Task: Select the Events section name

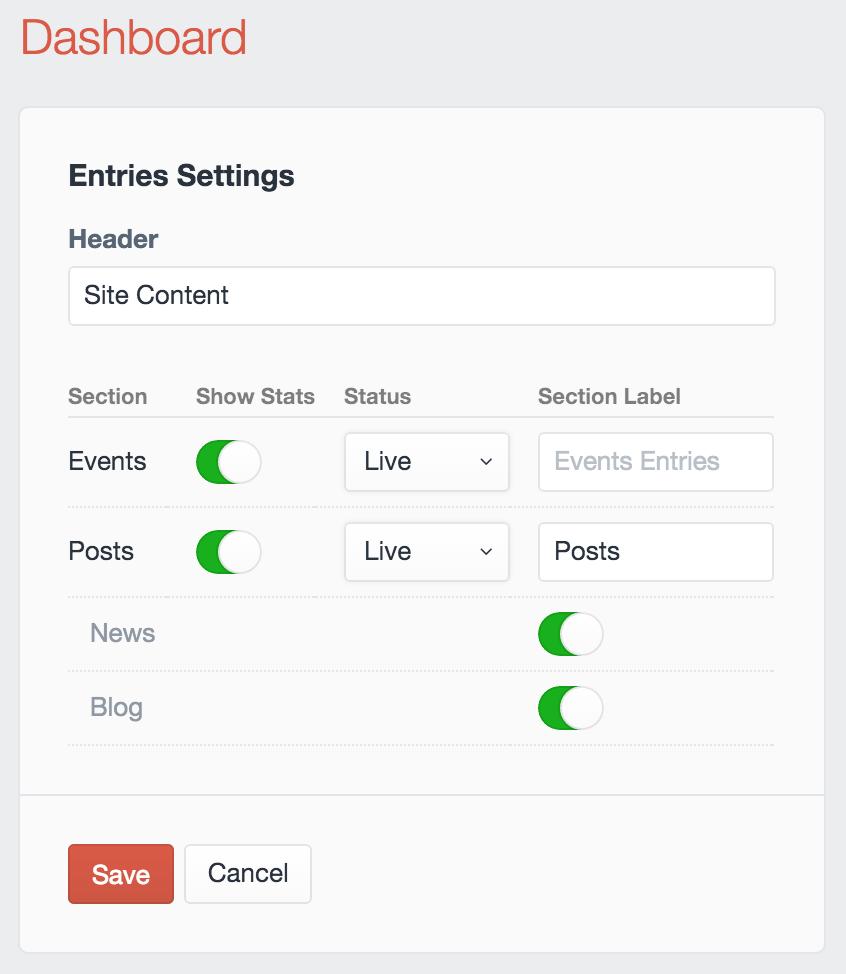Action: pos(107,462)
